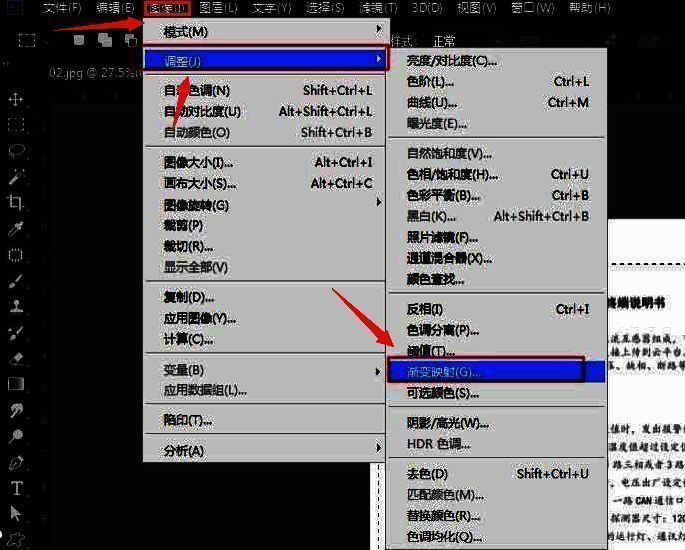The image size is (685, 550).
Task: Select the Move tool in the toolbar
Action: (16, 99)
